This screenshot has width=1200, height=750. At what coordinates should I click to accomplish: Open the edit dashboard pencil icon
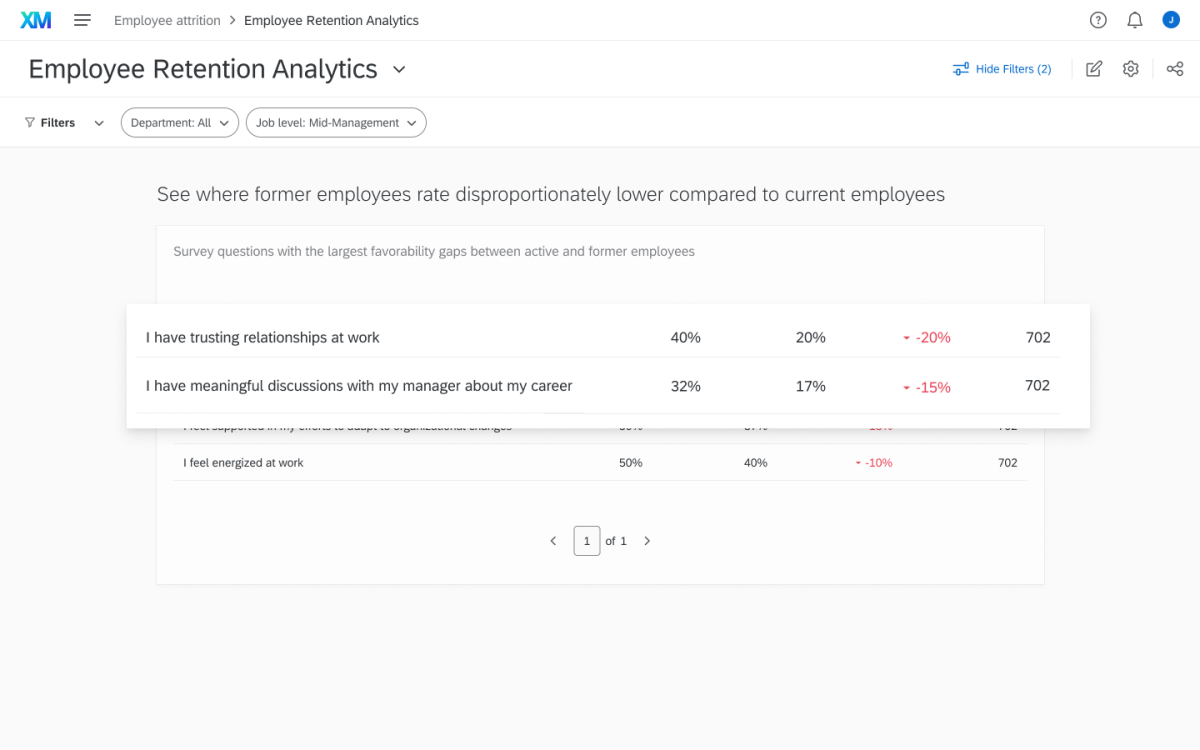coord(1093,68)
